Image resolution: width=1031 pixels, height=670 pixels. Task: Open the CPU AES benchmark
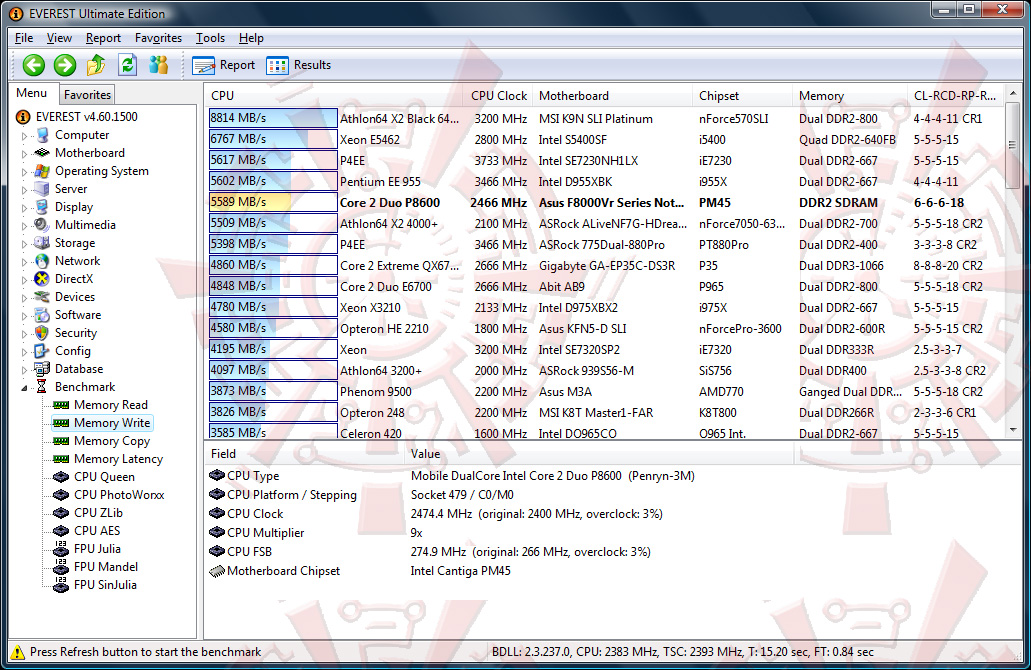[x=97, y=531]
